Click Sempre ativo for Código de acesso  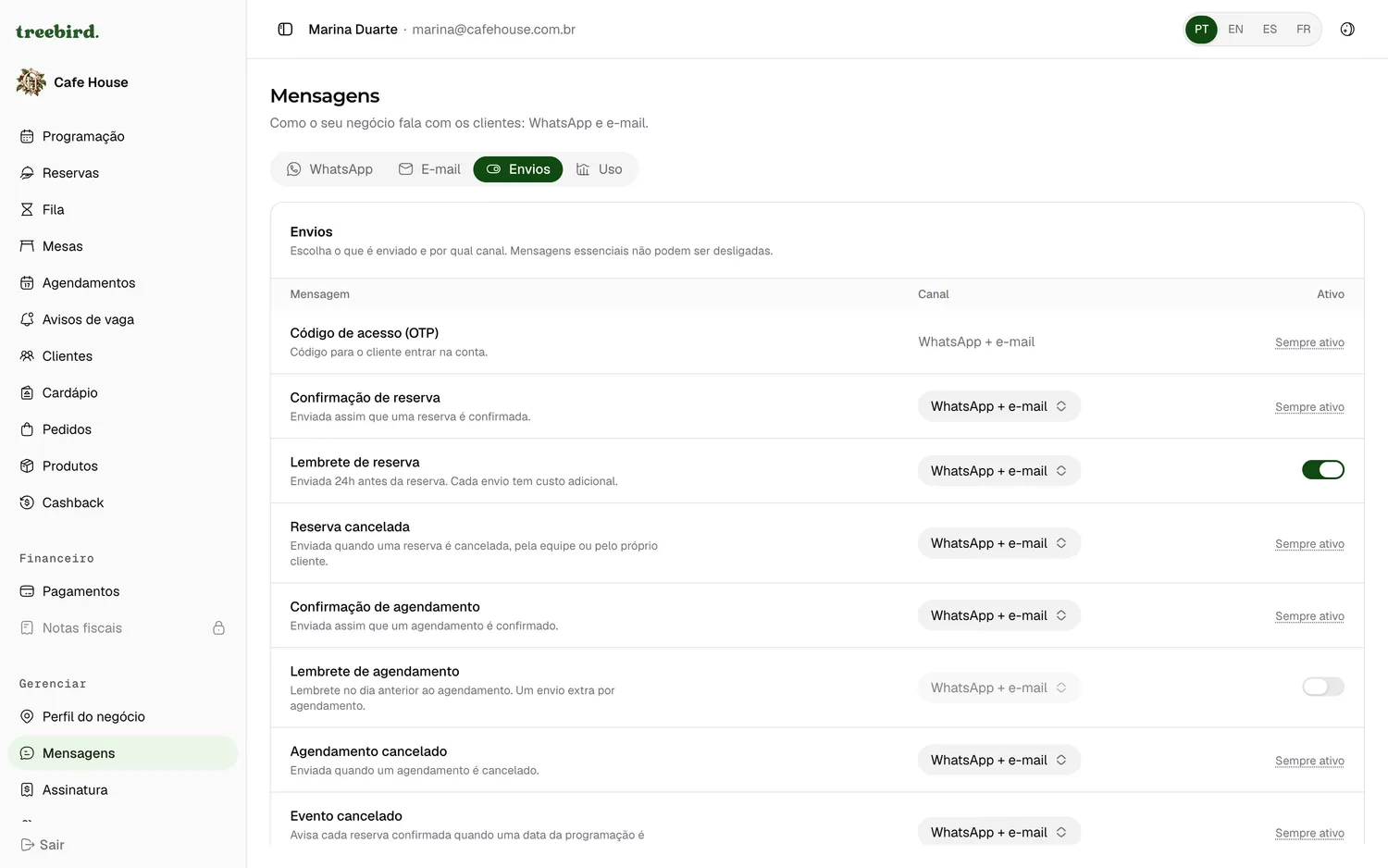click(x=1309, y=342)
